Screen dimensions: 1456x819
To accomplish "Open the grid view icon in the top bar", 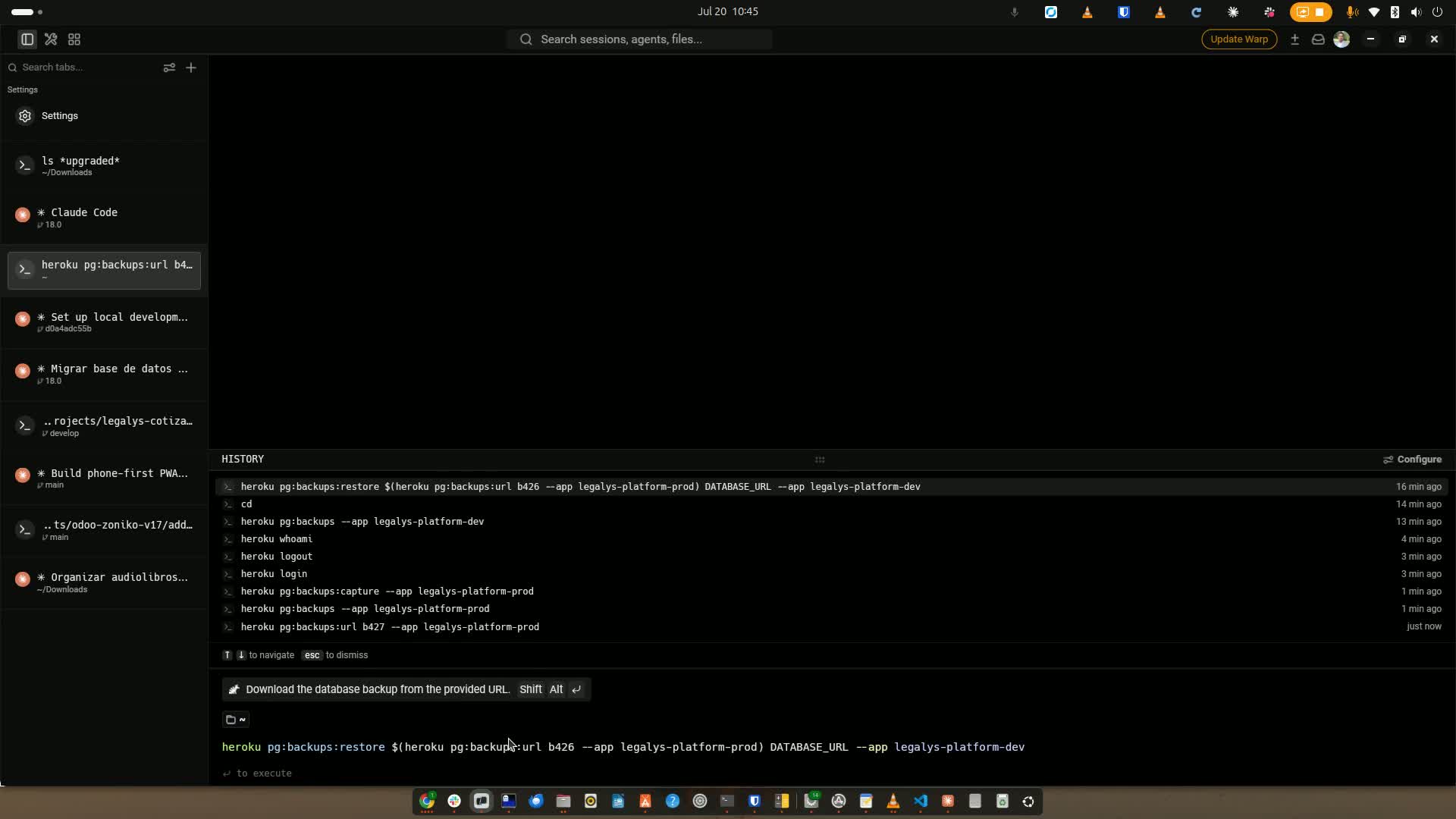I will (74, 39).
